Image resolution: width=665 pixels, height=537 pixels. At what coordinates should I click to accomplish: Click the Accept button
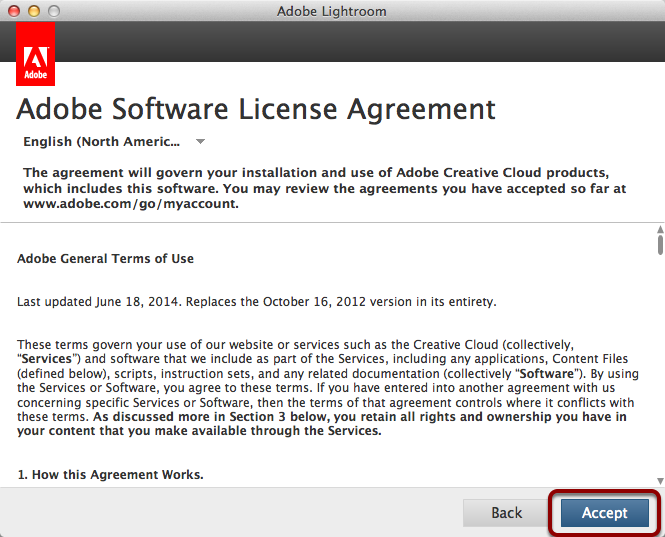(x=604, y=513)
